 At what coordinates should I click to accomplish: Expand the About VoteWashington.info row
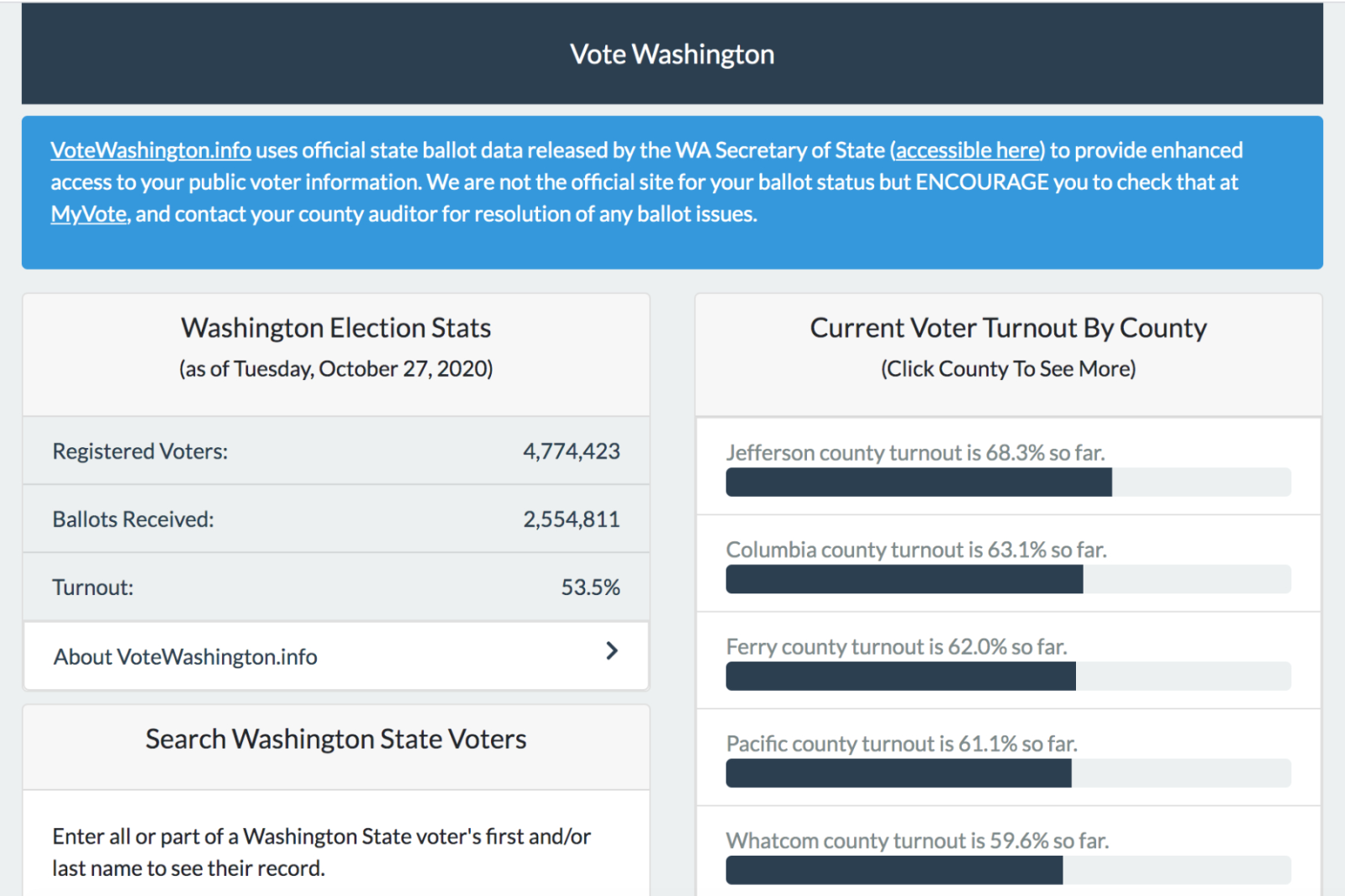click(x=335, y=656)
